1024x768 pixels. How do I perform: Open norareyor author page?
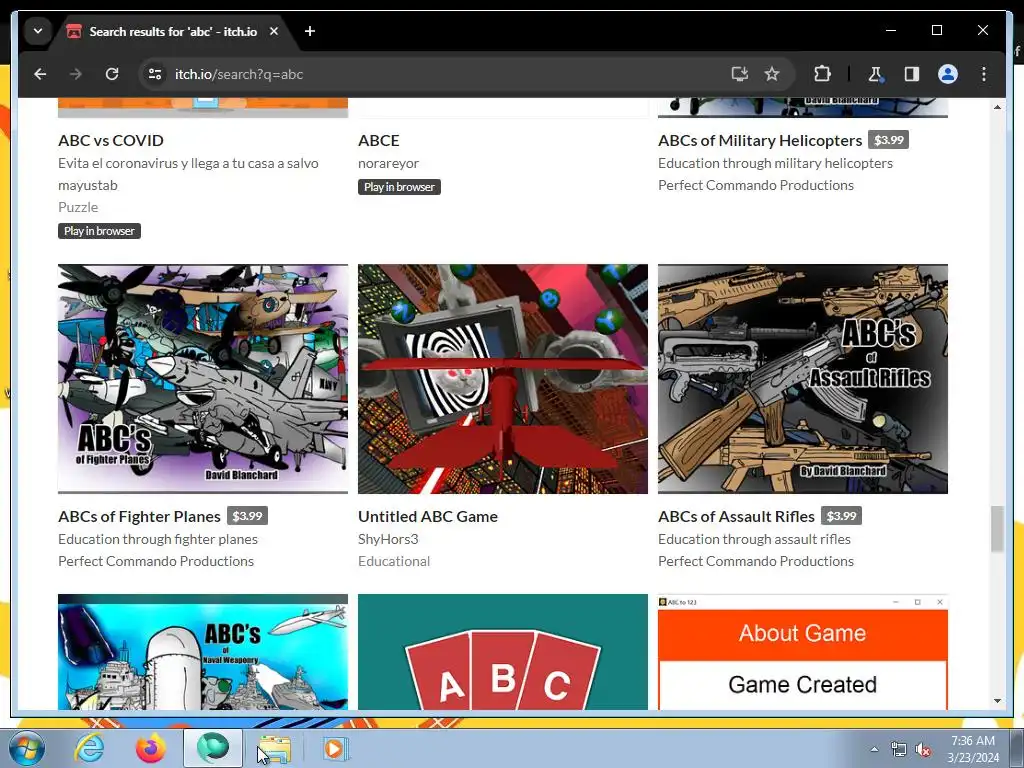(389, 163)
